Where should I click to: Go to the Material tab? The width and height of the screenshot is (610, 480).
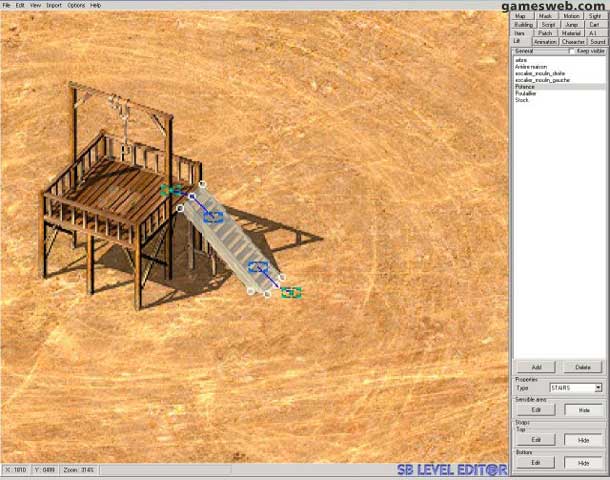tap(571, 33)
